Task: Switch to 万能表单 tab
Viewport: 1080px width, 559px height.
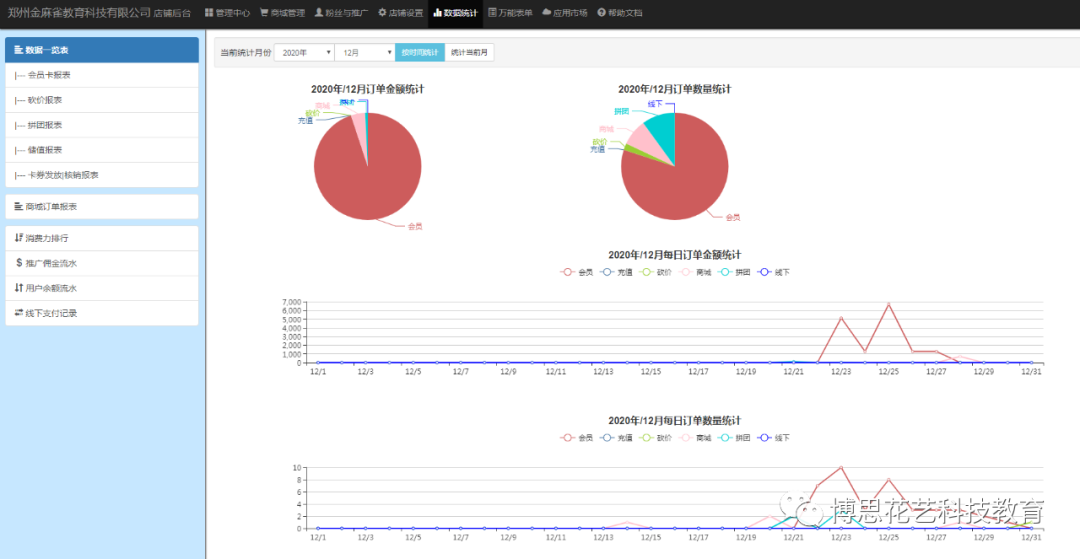Action: [510, 13]
